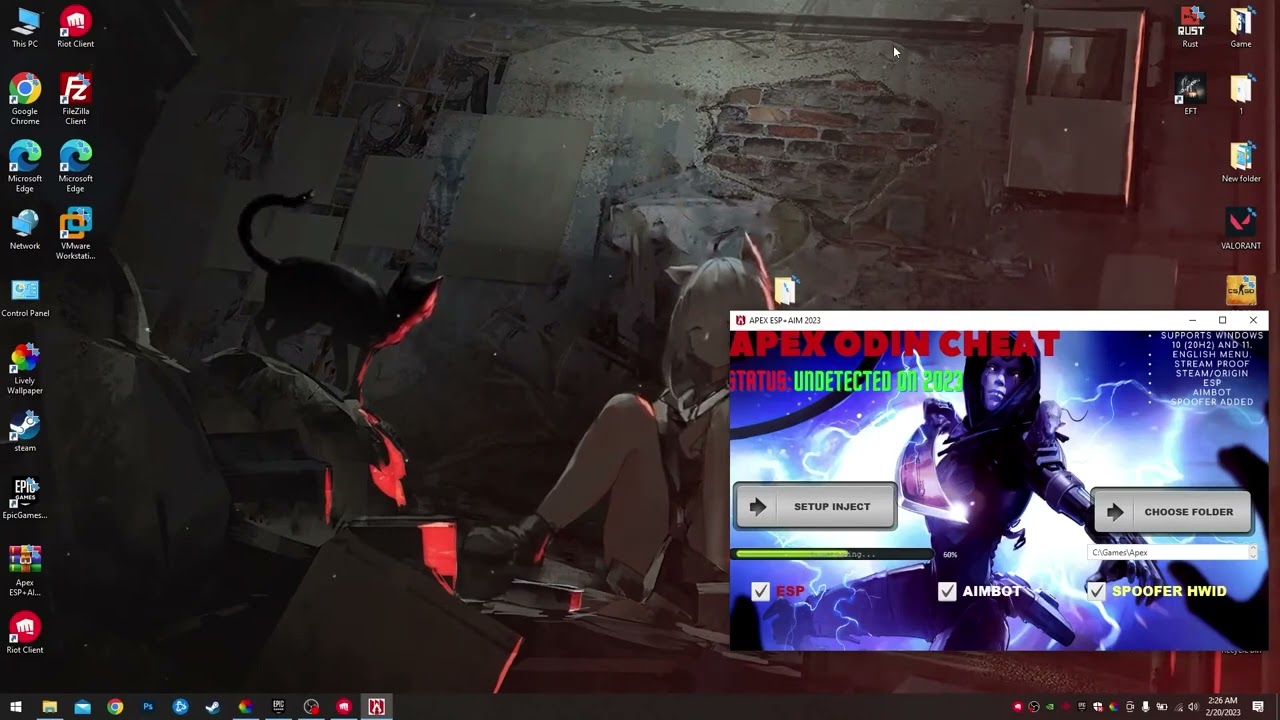Open the clock showing 2:26 AM
Viewport: 1280px width, 720px height.
tap(1223, 707)
